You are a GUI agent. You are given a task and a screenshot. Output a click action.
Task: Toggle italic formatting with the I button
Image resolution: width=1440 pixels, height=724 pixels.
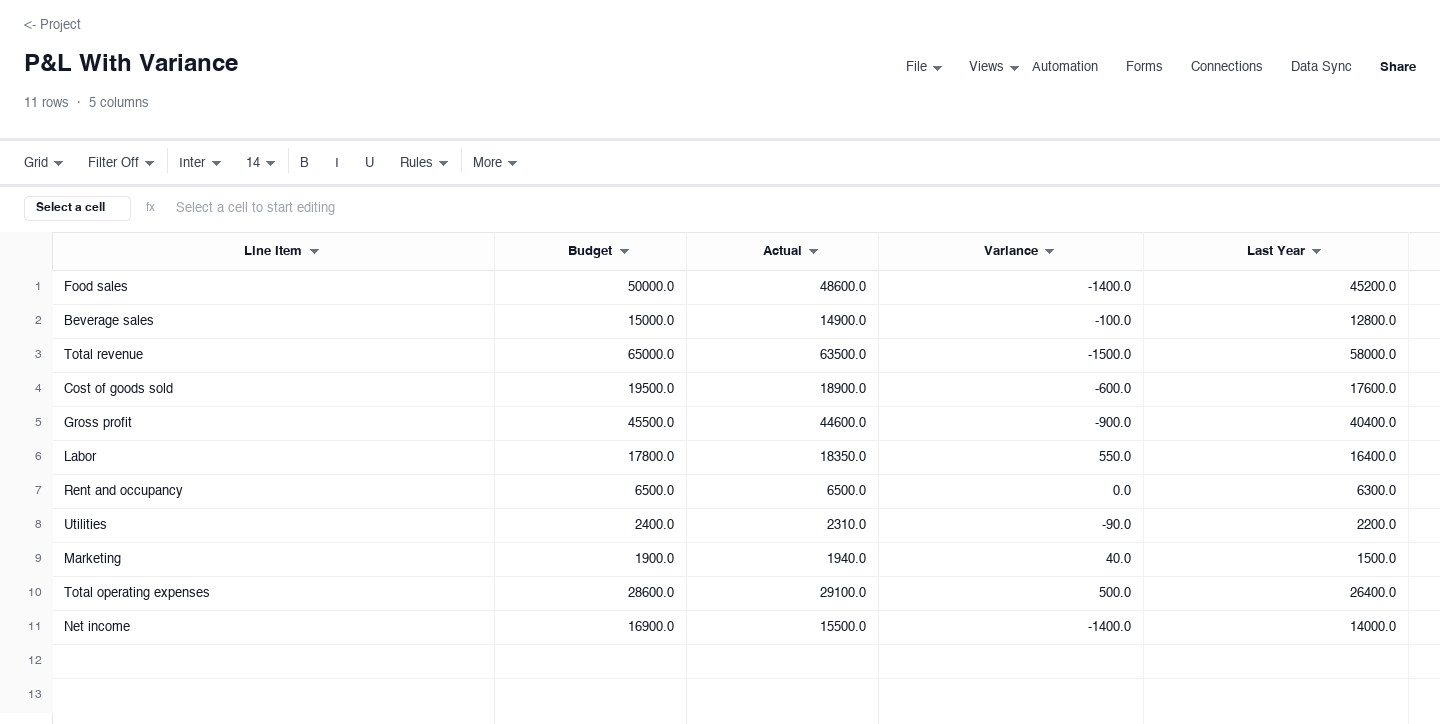(337, 162)
